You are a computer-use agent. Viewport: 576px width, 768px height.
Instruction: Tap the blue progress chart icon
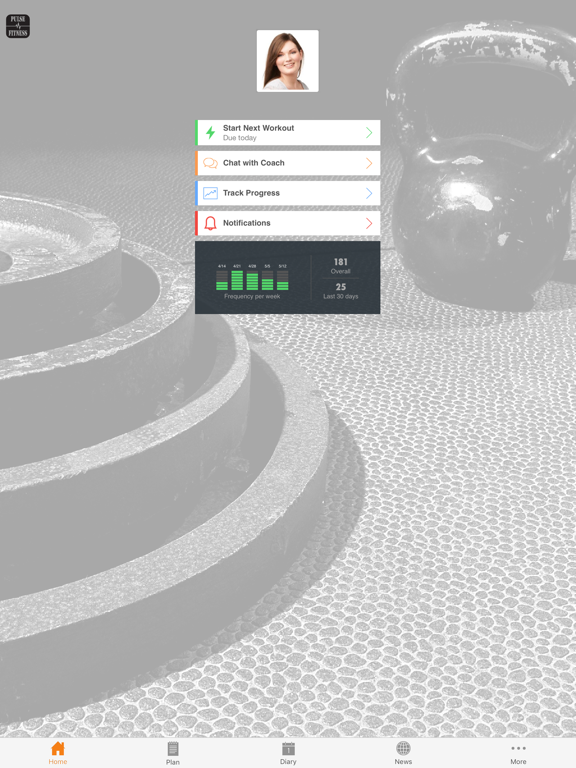pyautogui.click(x=210, y=193)
